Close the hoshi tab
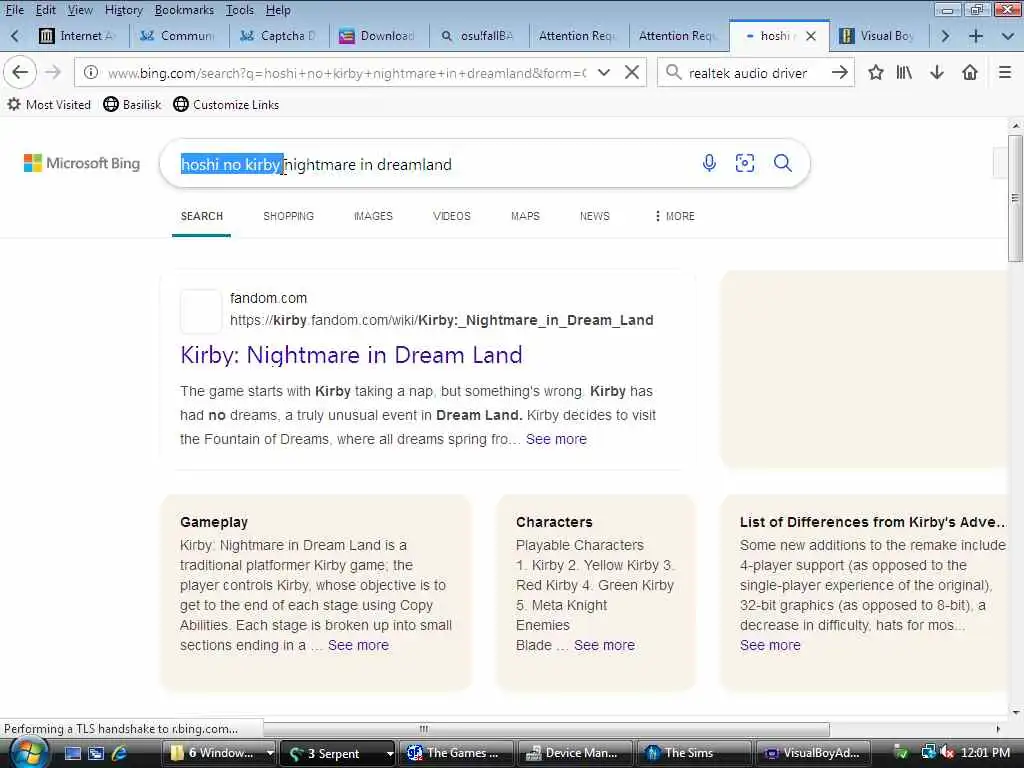Viewport: 1024px width, 768px height. coord(811,36)
